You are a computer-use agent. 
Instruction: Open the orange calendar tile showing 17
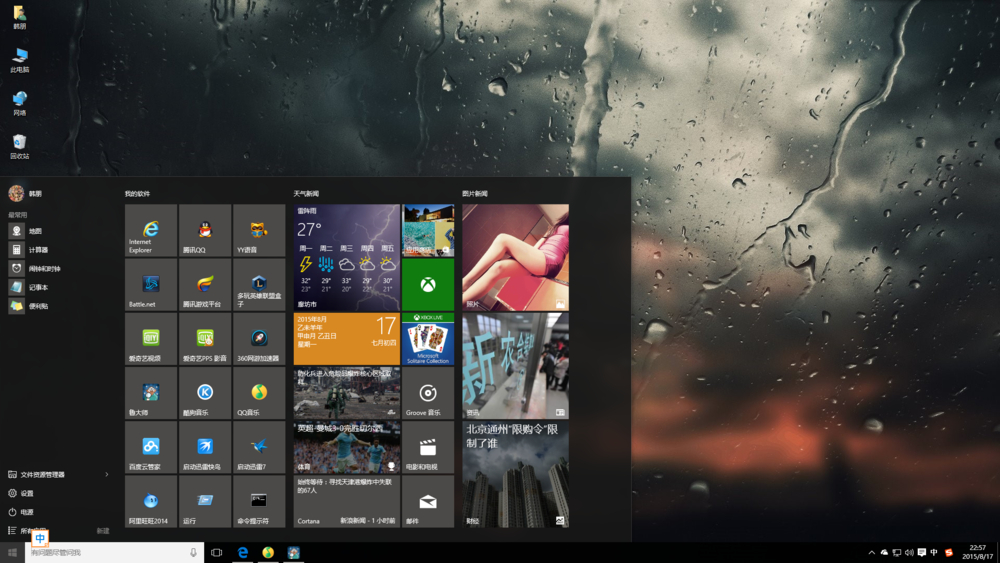[x=347, y=339]
